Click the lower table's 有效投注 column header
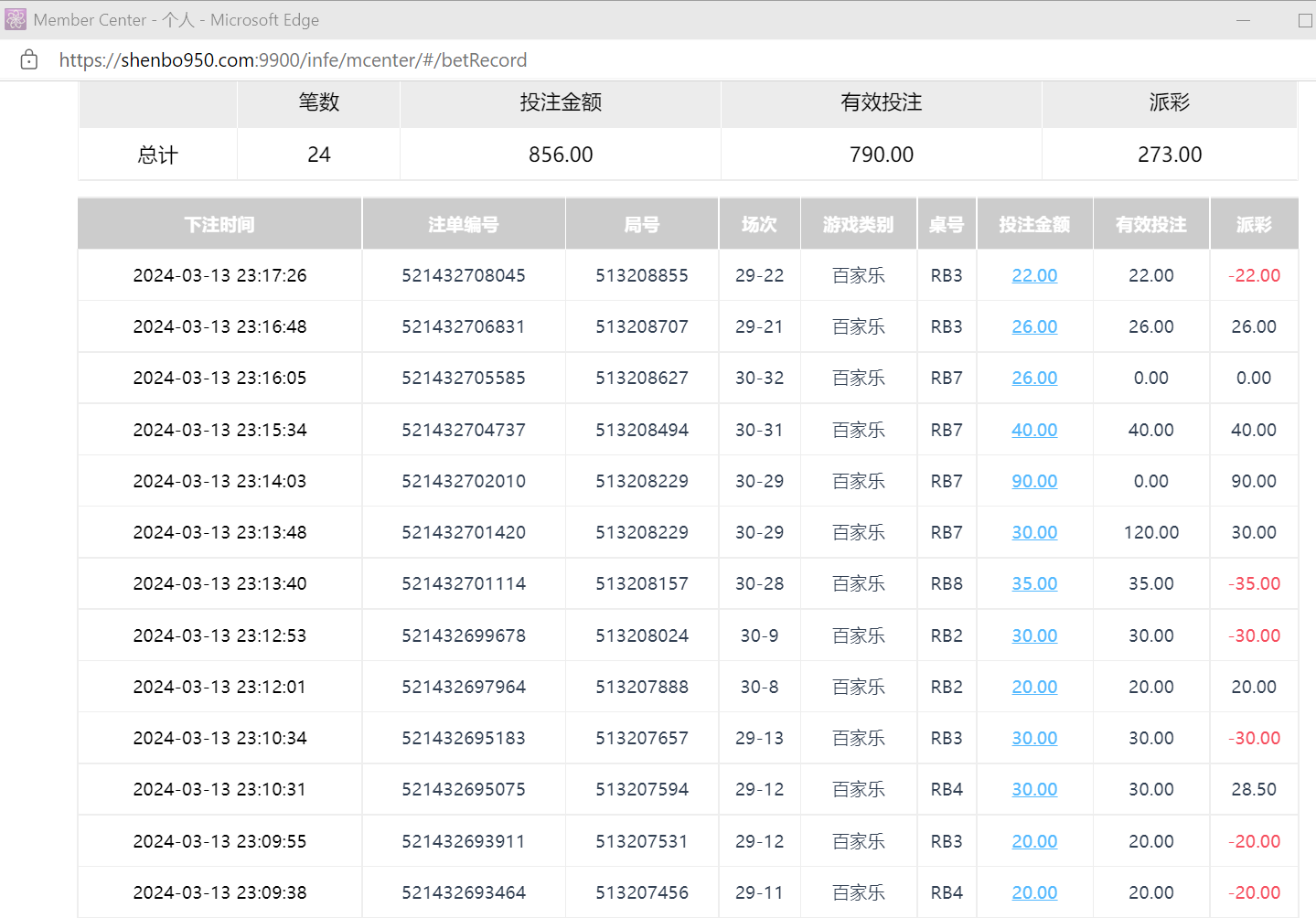 click(x=1151, y=224)
